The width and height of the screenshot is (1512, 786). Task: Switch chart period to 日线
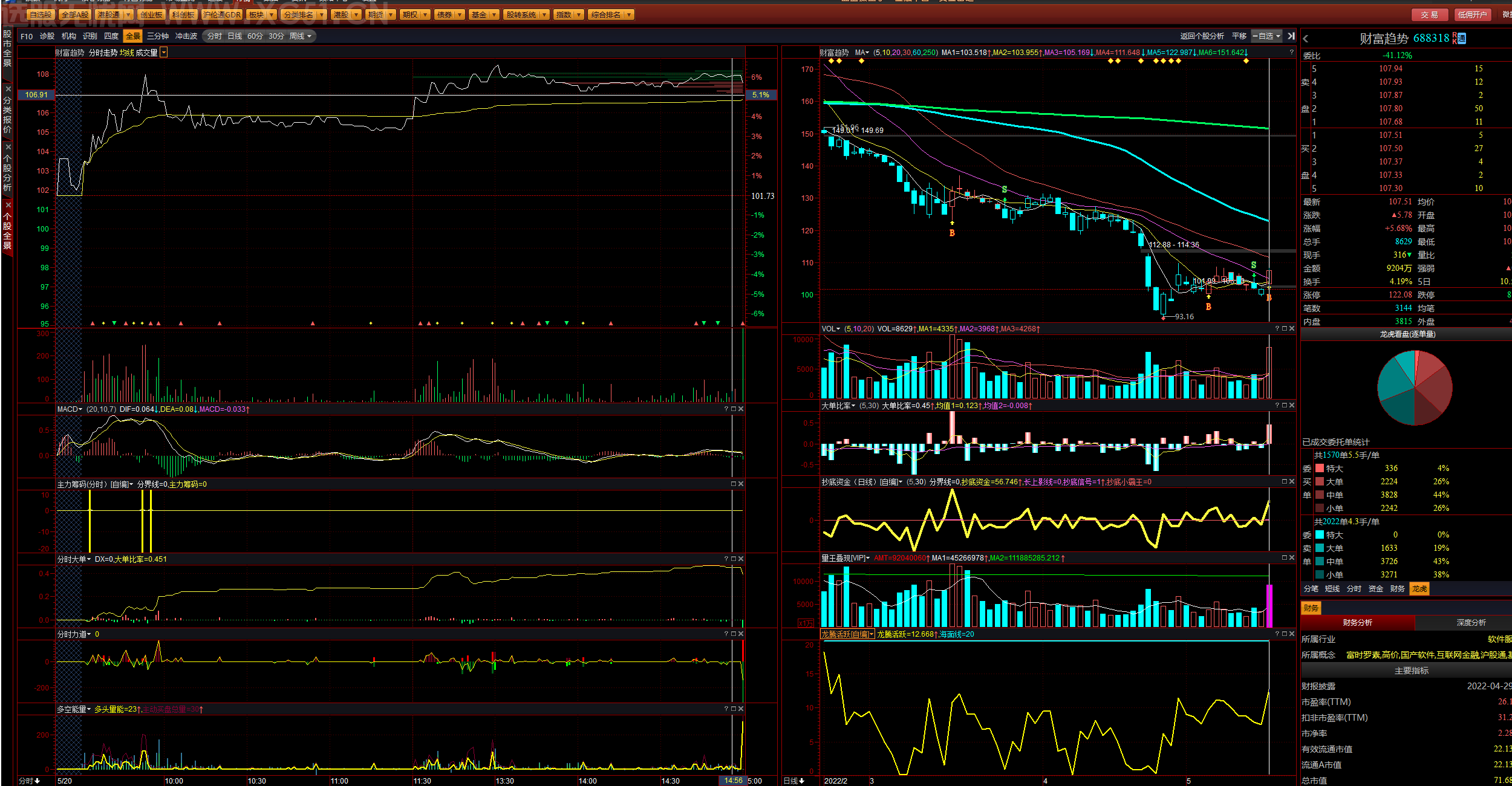(x=235, y=36)
